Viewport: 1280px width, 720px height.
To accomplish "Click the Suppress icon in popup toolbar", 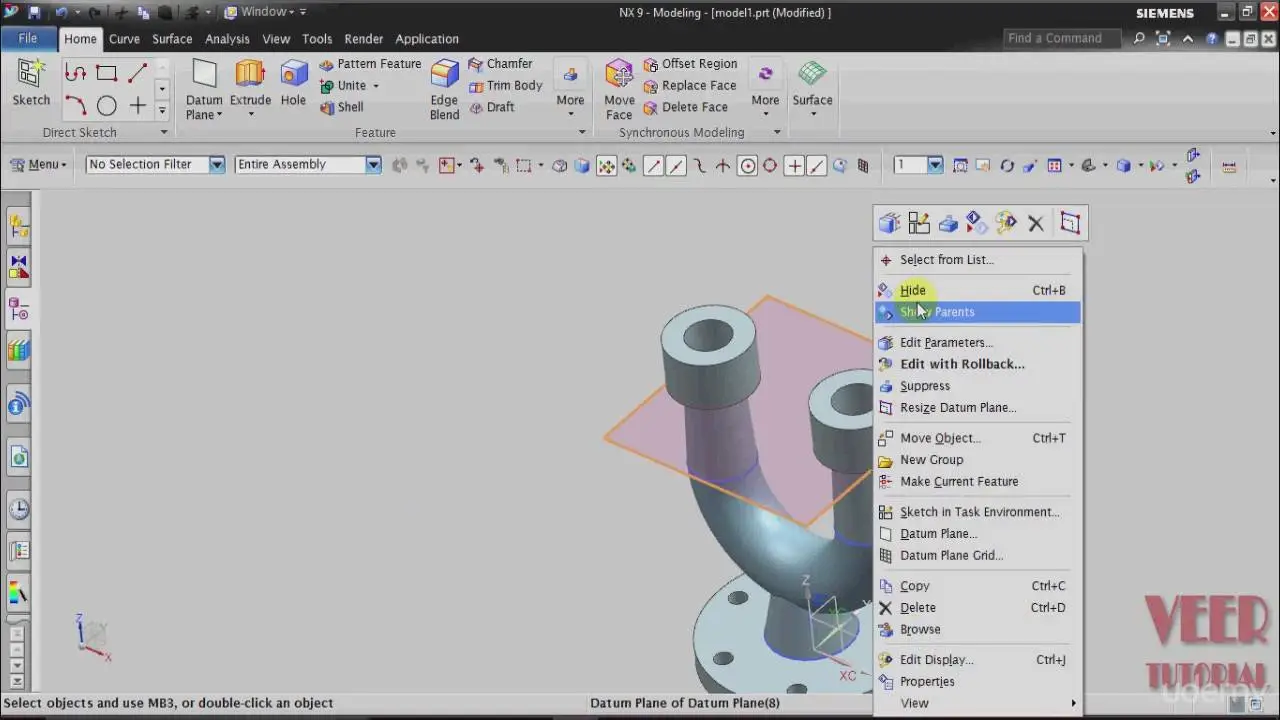I will click(x=948, y=224).
